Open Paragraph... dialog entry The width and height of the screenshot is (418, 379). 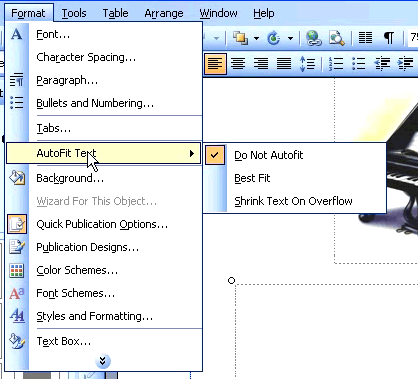pos(104,80)
